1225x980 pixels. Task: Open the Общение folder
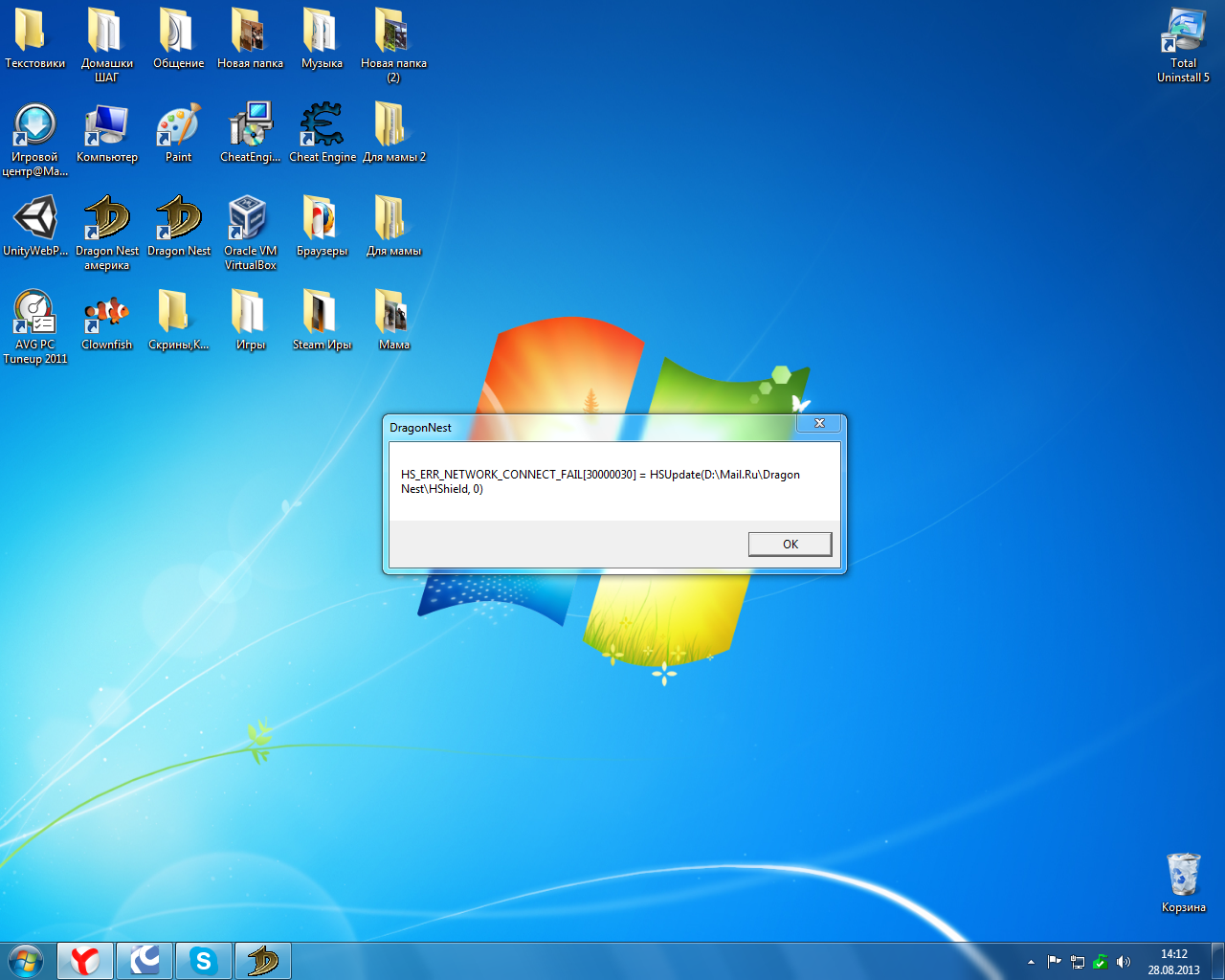click(x=178, y=38)
